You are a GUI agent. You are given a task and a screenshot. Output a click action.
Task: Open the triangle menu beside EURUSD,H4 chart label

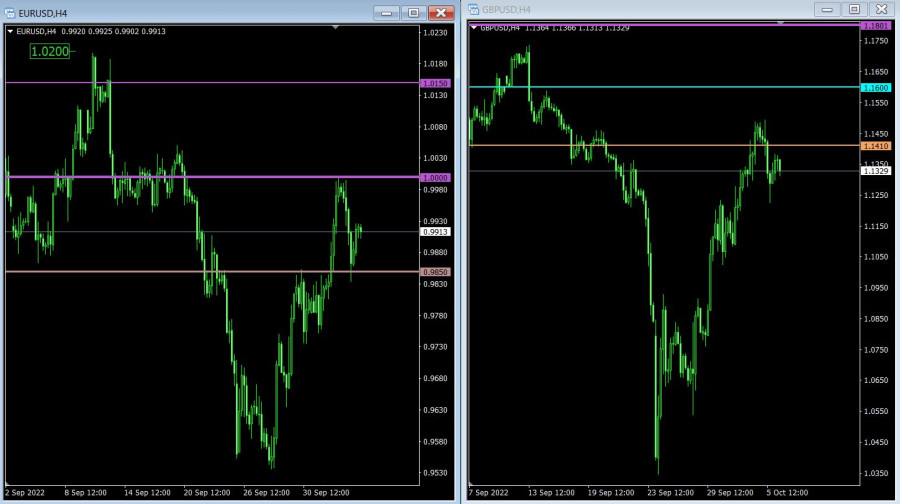10,32
